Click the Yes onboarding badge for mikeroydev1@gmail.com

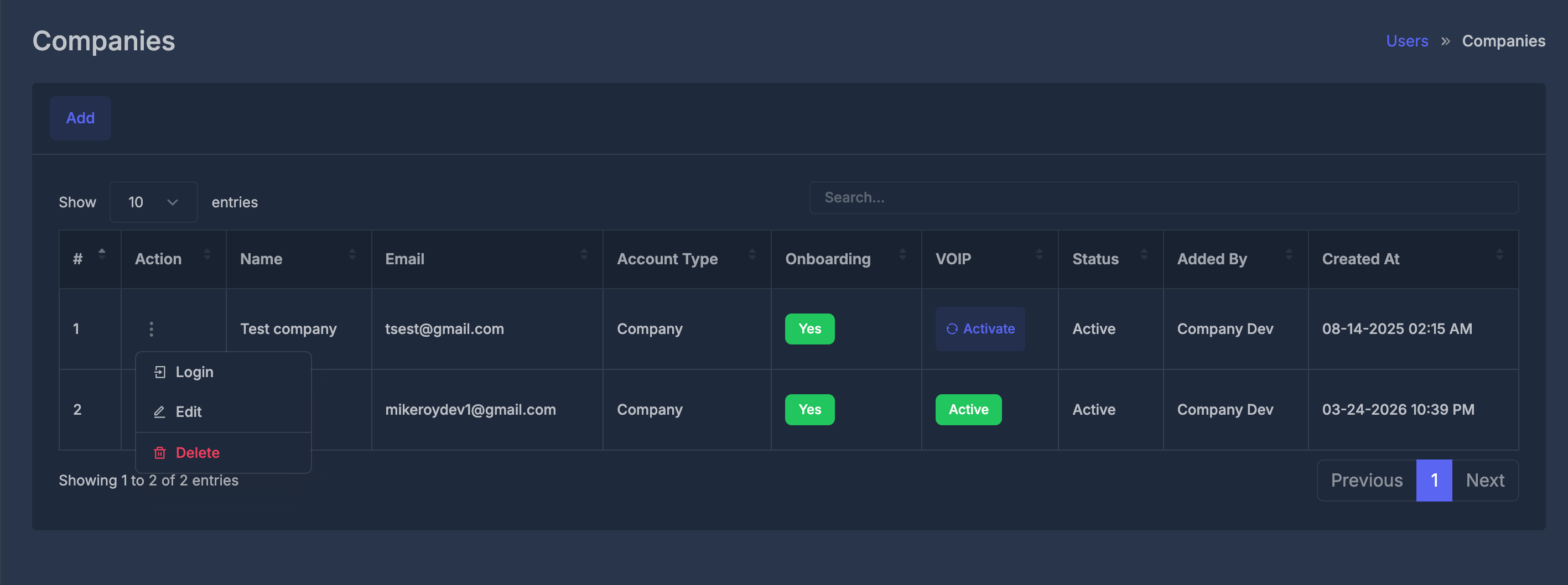809,410
